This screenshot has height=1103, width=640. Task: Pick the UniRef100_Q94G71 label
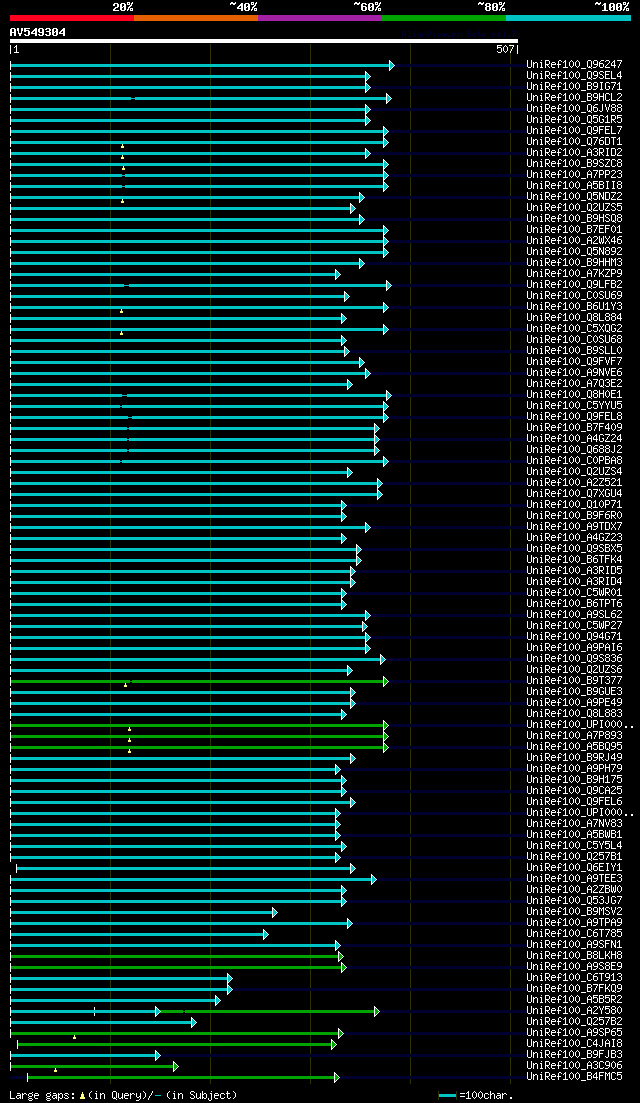click(x=574, y=637)
